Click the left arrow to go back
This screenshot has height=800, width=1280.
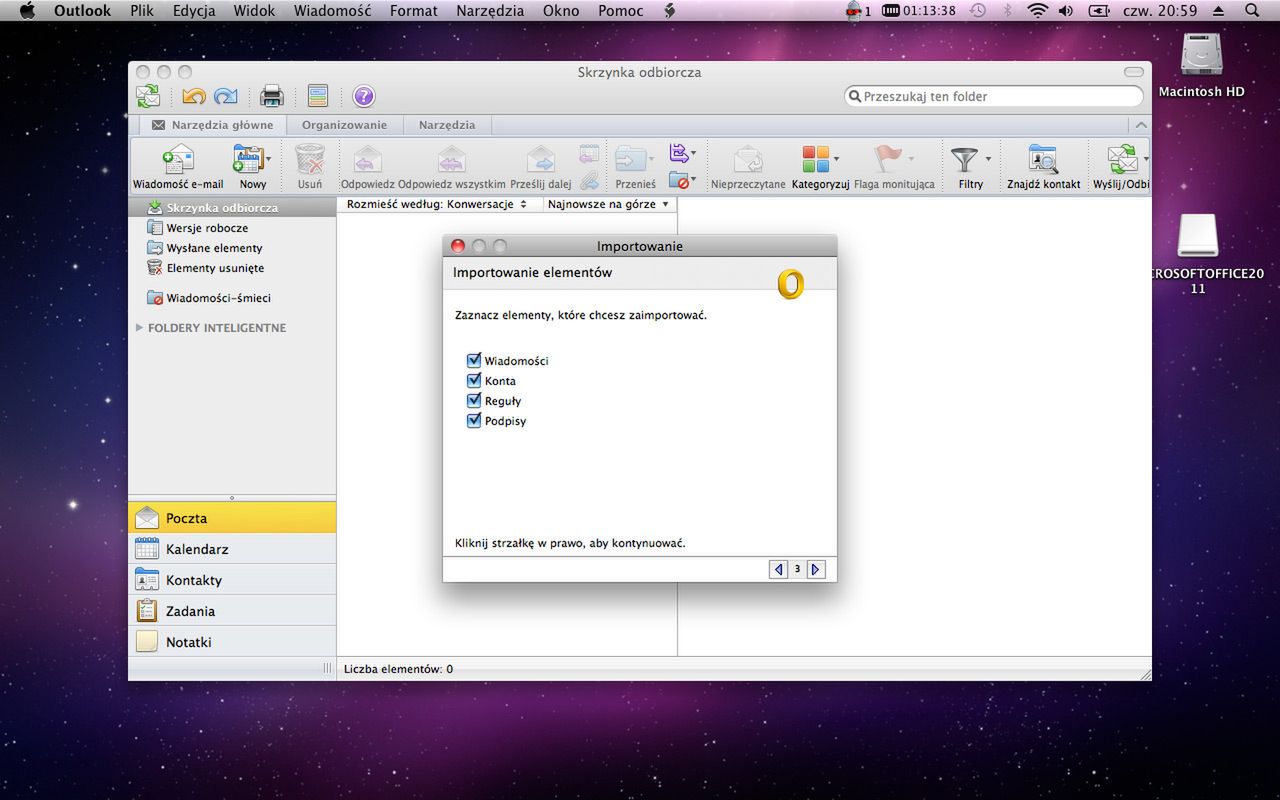tap(778, 569)
